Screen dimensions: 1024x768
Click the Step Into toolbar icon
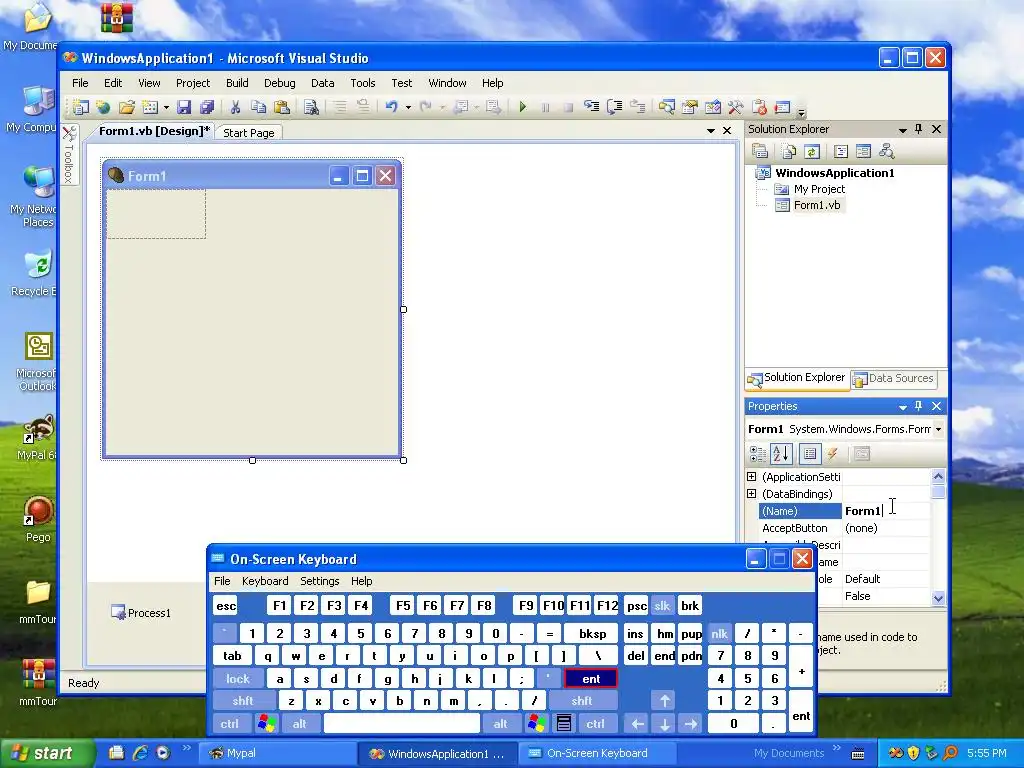pos(591,106)
